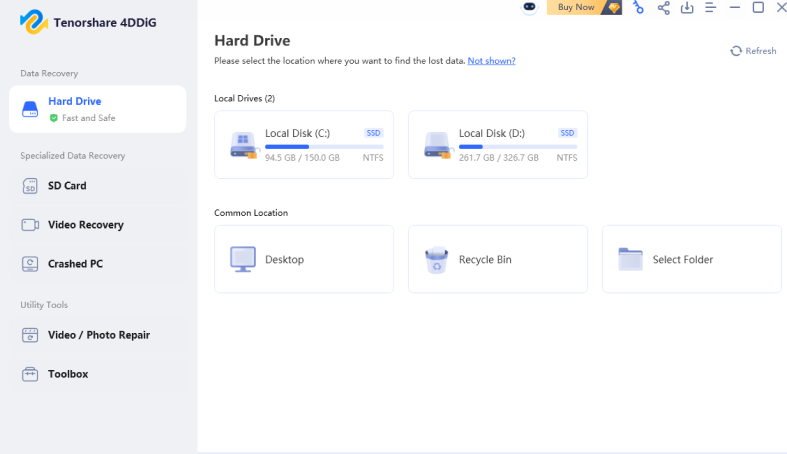The image size is (787, 454).
Task: Select Local Disk (D:) drive card
Action: pyautogui.click(x=498, y=144)
